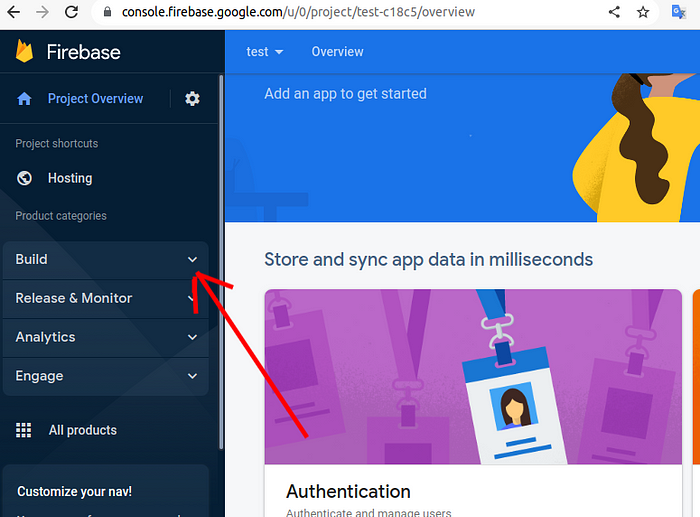Click 'Add an app to get started' text
Image resolution: width=700 pixels, height=517 pixels.
[345, 94]
